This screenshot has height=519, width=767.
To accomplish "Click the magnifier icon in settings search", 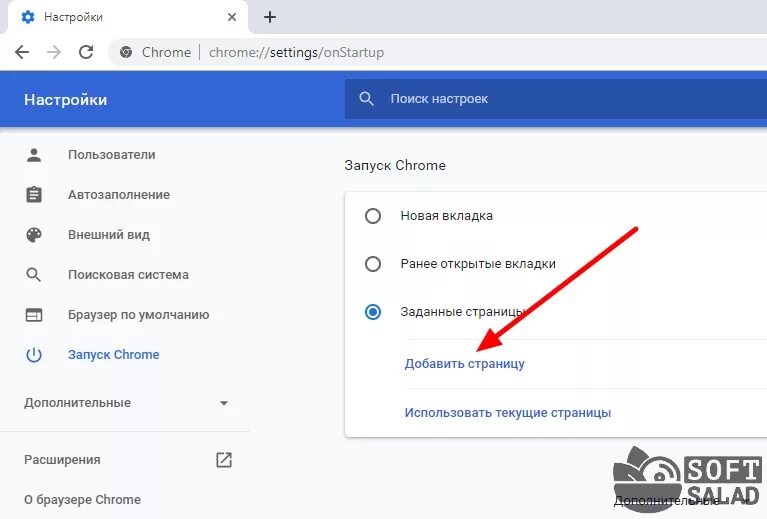I will tap(366, 99).
